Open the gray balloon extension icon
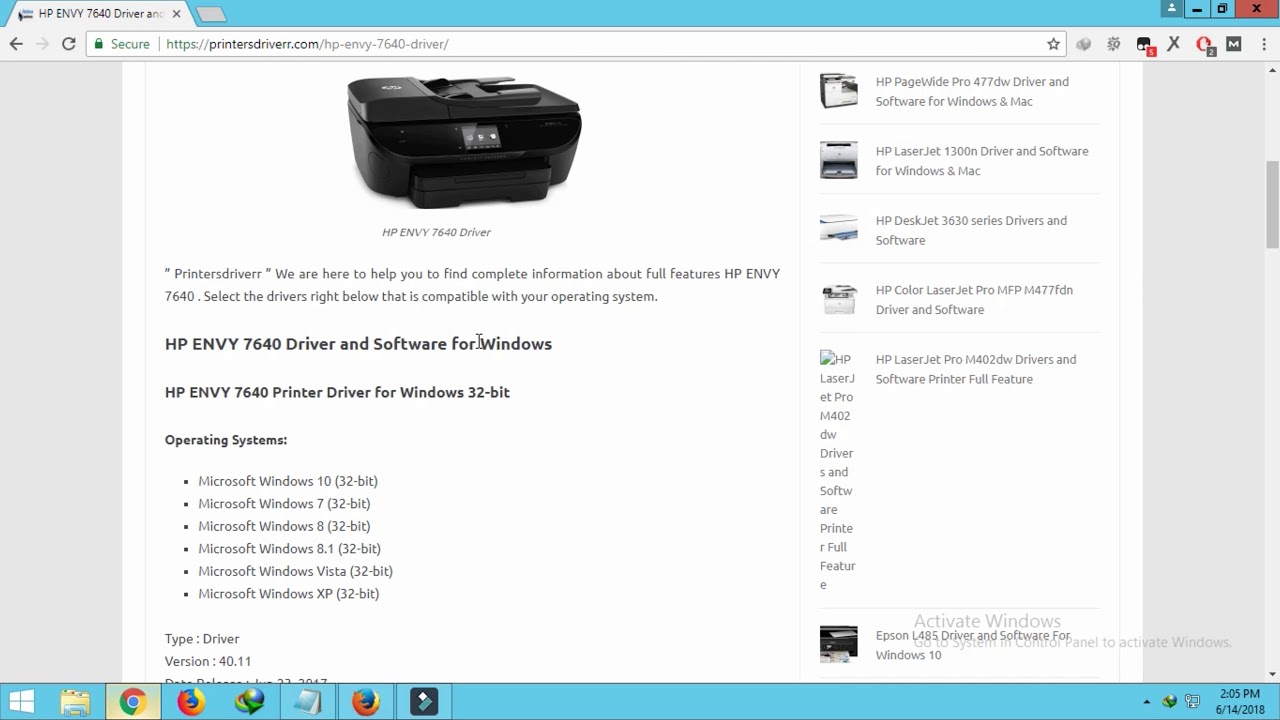This screenshot has height=720, width=1280. pos(1084,44)
